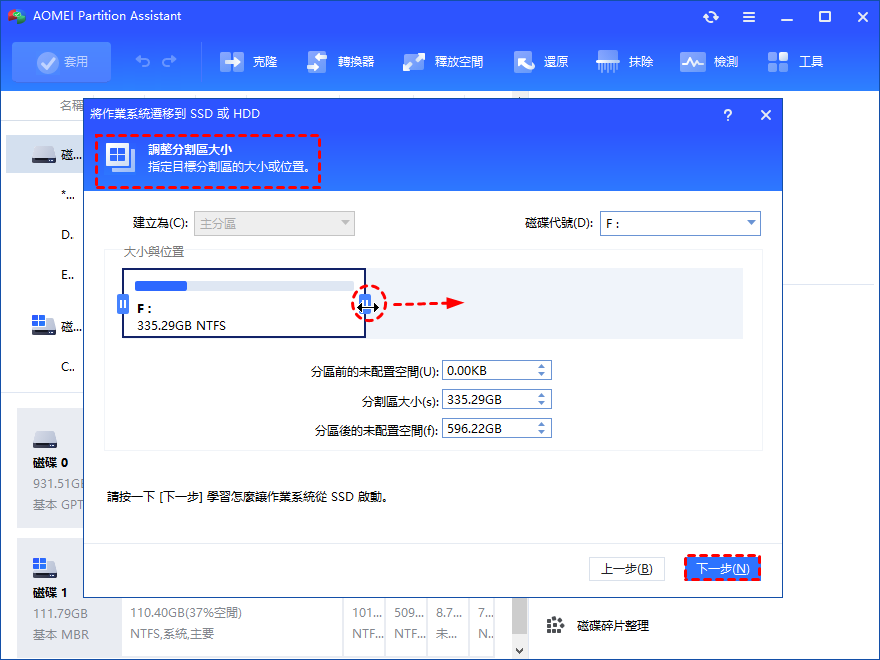Open the 磁碟代號 drive letter dropdown

[x=680, y=223]
